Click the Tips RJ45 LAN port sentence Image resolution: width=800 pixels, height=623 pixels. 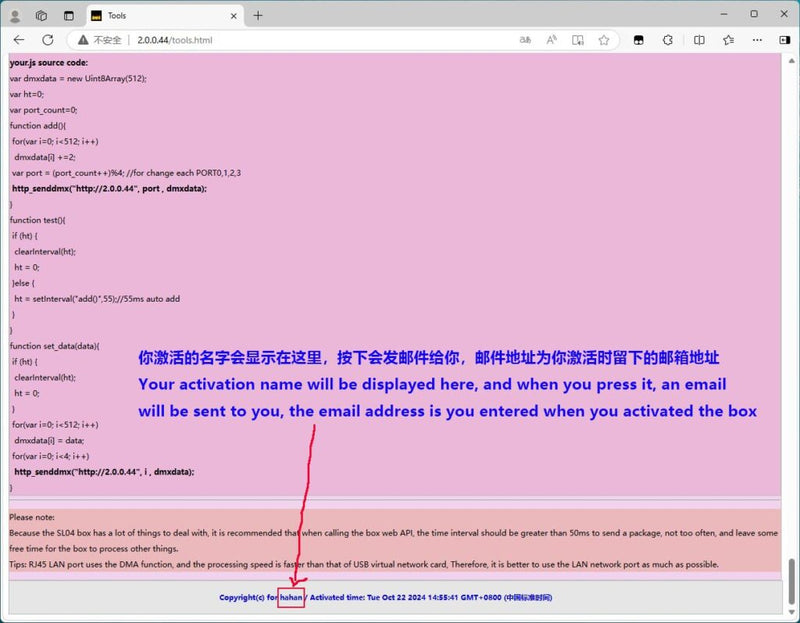(x=364, y=564)
